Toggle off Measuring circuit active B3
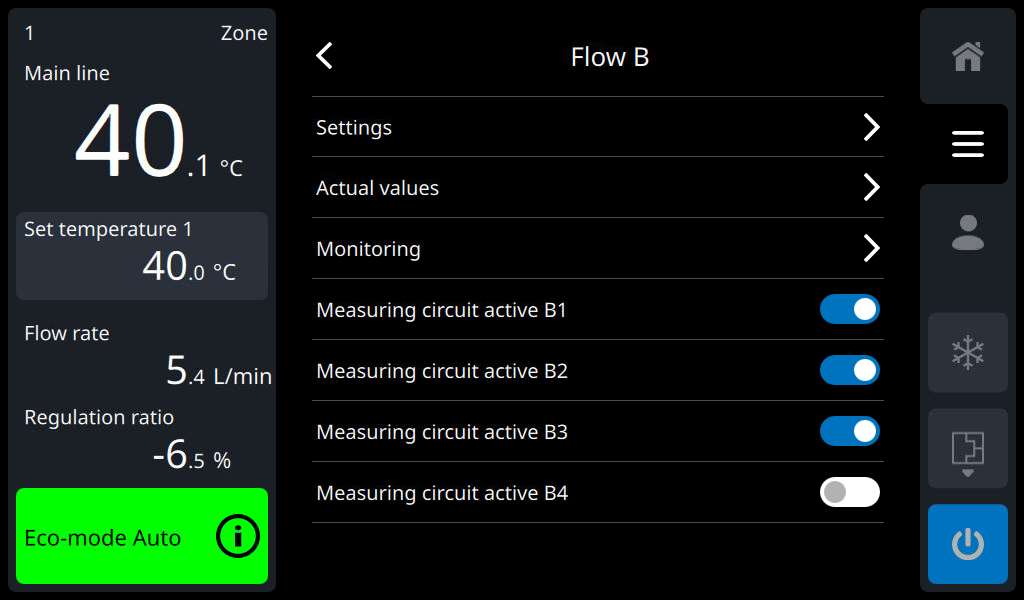Viewport: 1024px width, 600px height. 849,431
